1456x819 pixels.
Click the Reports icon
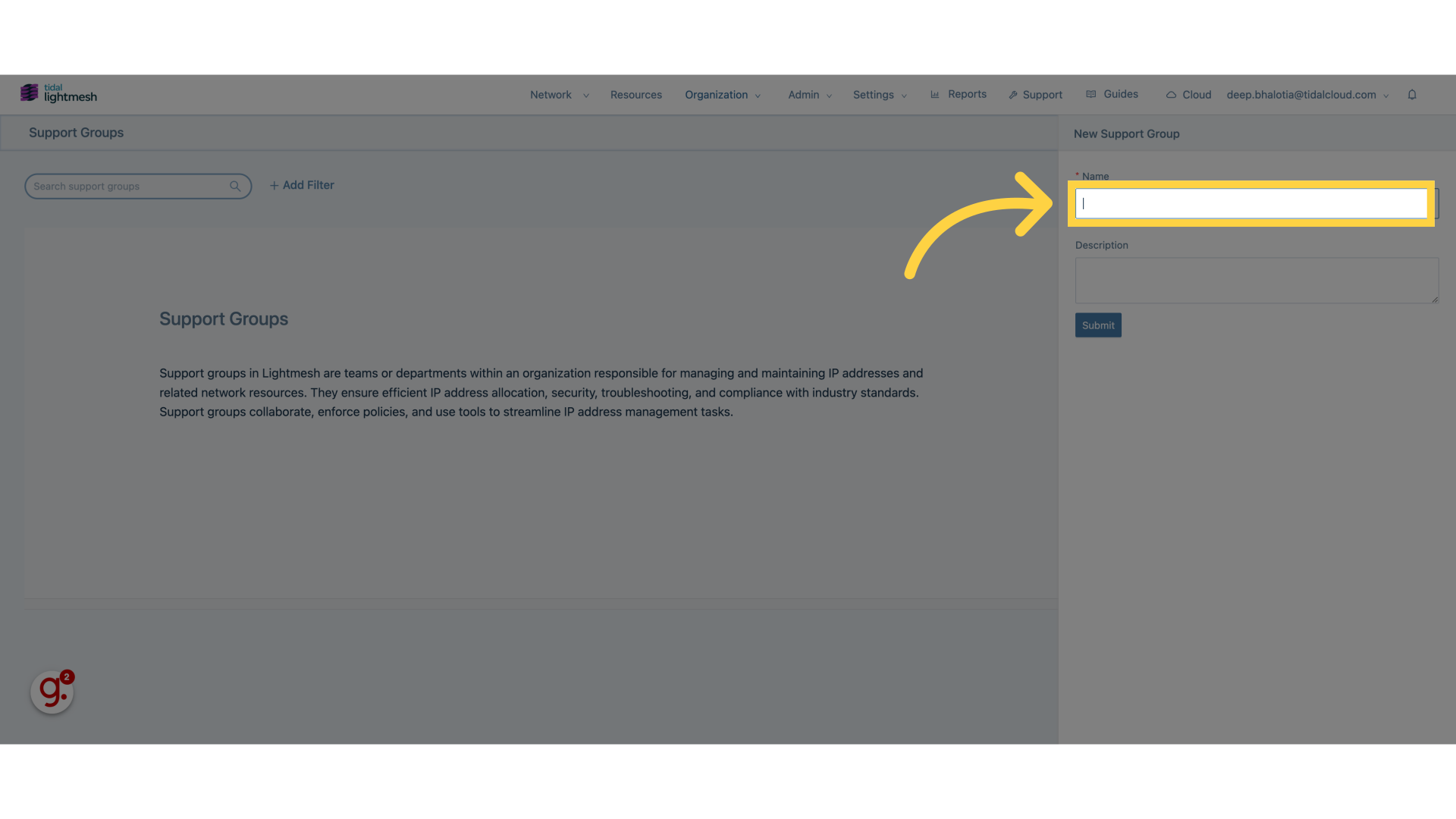pyautogui.click(x=935, y=94)
